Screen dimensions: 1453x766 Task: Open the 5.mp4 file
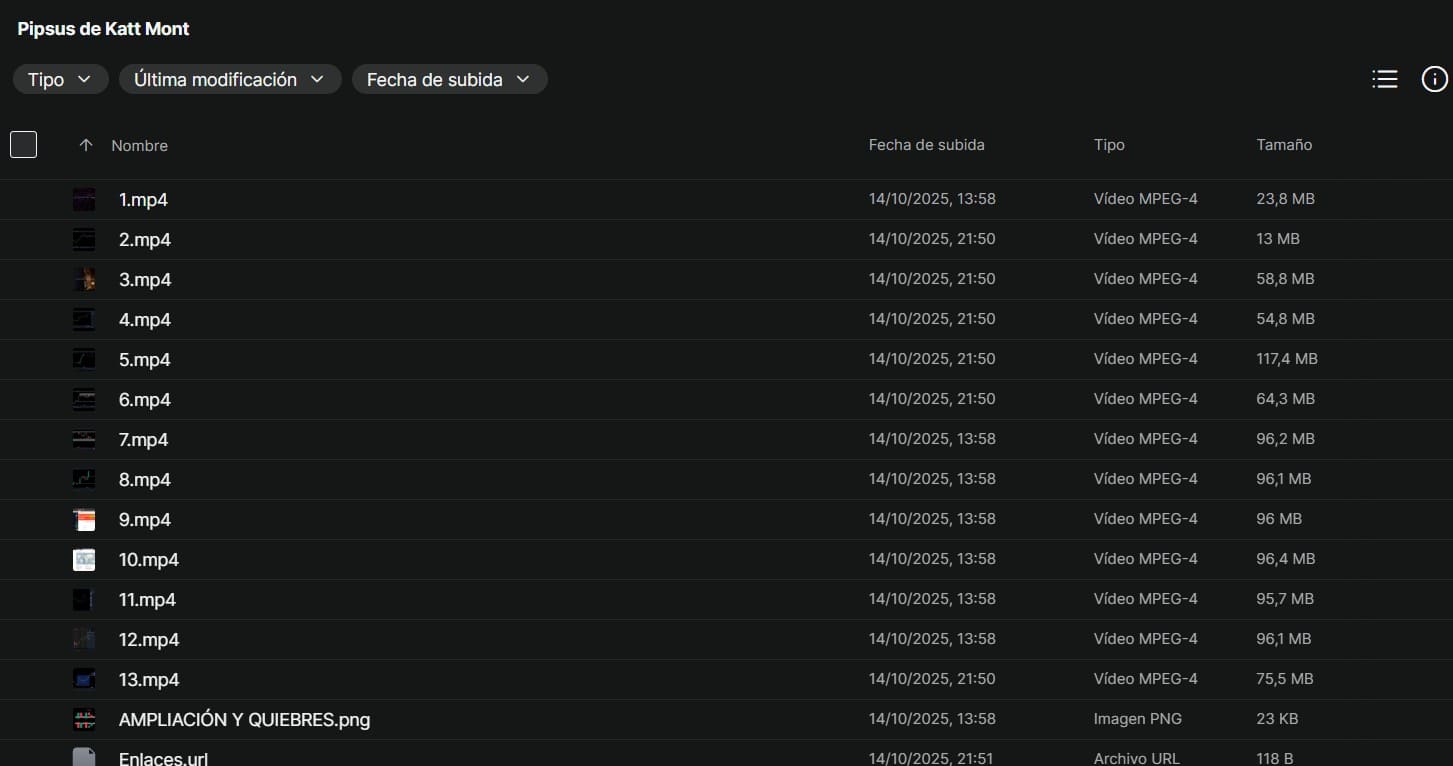[145, 360]
